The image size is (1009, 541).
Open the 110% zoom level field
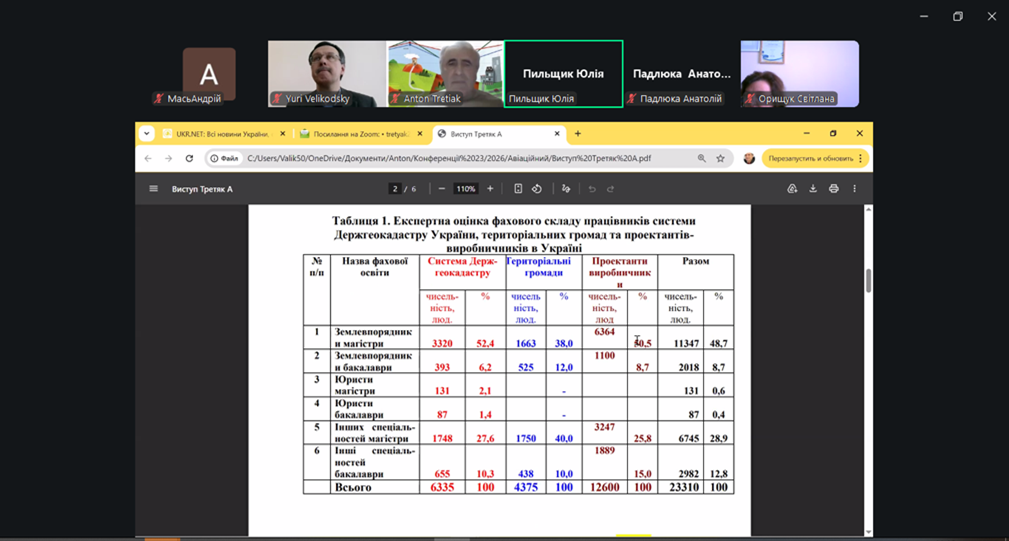tap(466, 189)
